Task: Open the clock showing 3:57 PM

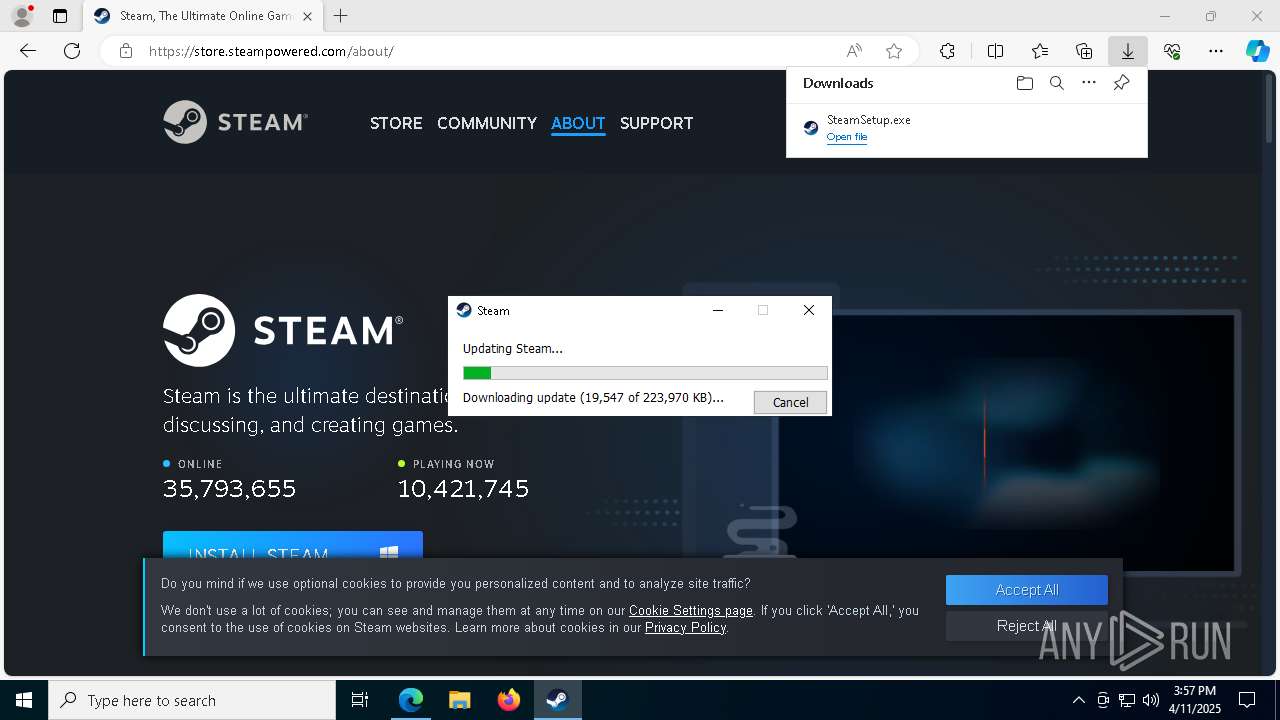Action: point(1197,700)
